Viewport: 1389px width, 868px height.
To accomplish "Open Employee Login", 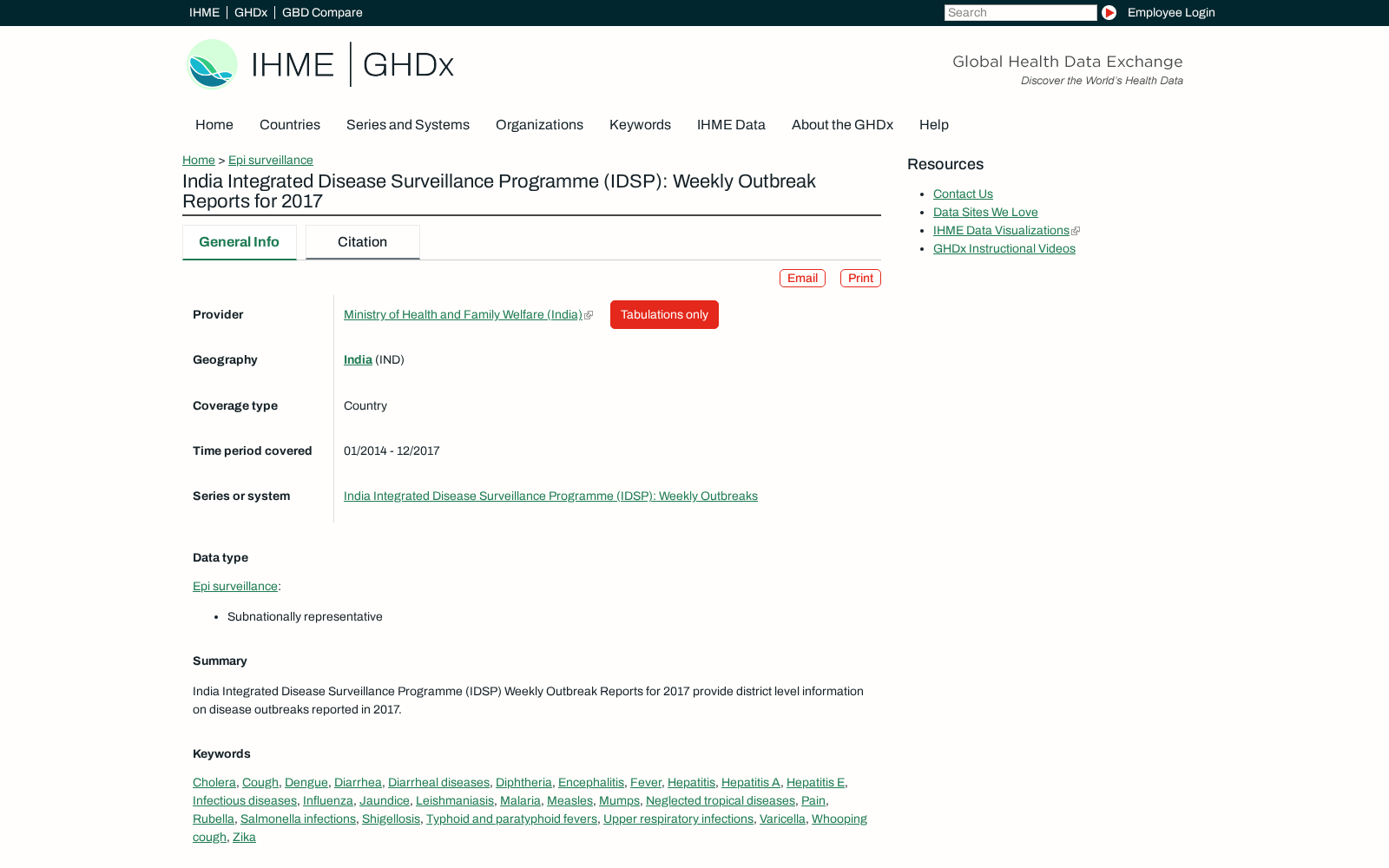I will 1171,12.
